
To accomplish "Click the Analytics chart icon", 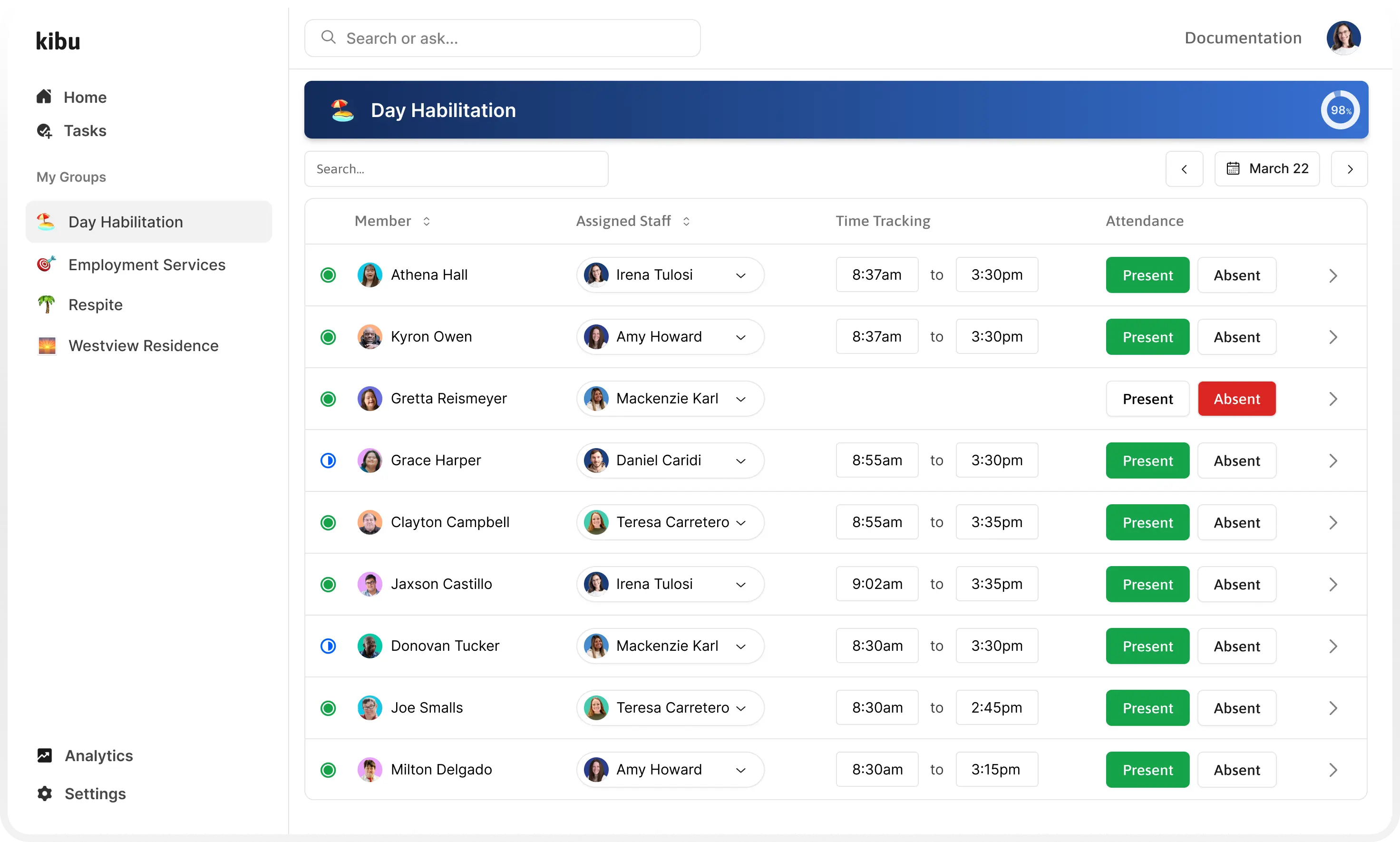I will (x=45, y=755).
